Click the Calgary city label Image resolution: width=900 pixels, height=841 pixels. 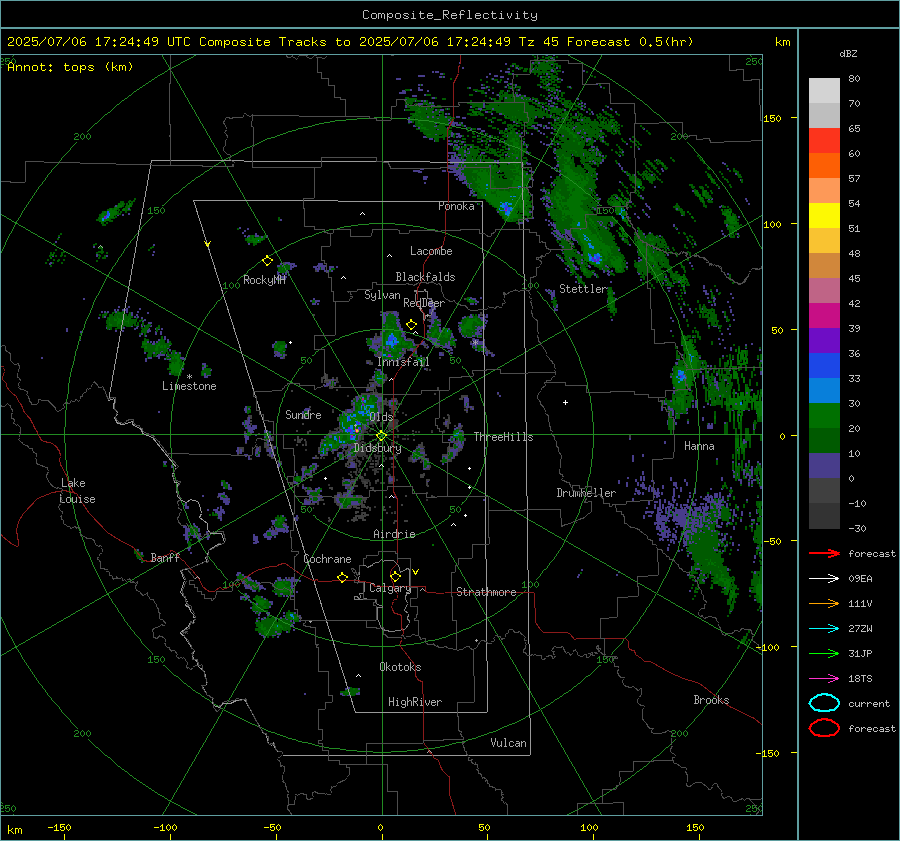coord(390,588)
